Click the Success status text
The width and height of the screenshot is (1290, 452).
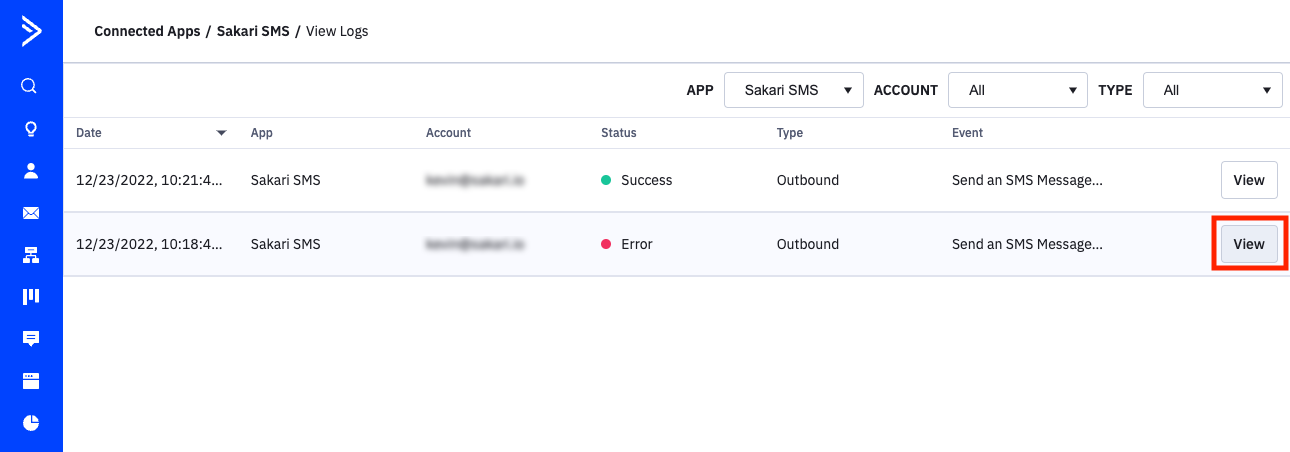tap(647, 180)
